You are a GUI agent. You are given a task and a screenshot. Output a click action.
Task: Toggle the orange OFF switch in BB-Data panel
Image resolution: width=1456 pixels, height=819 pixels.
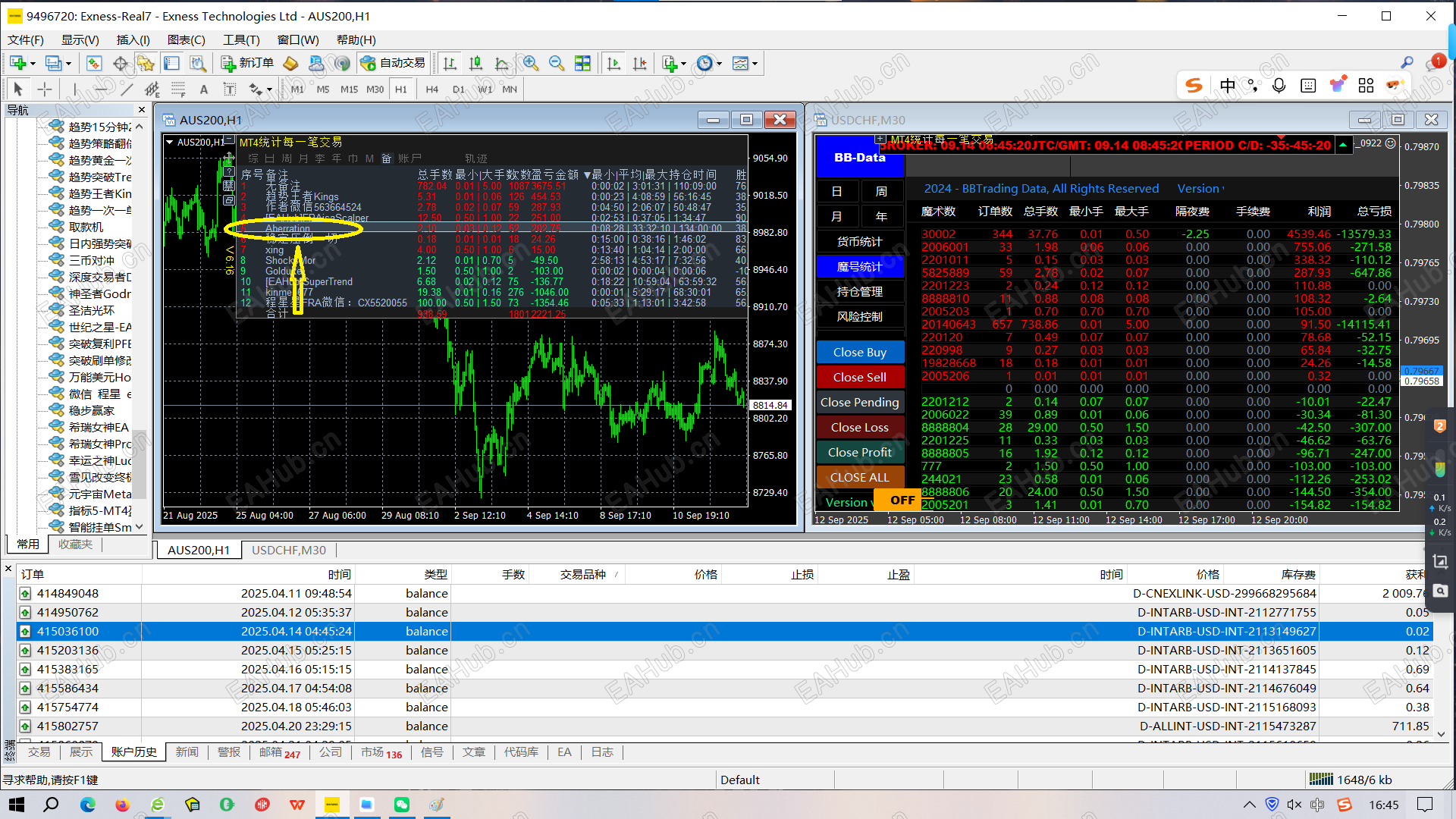pos(896,500)
